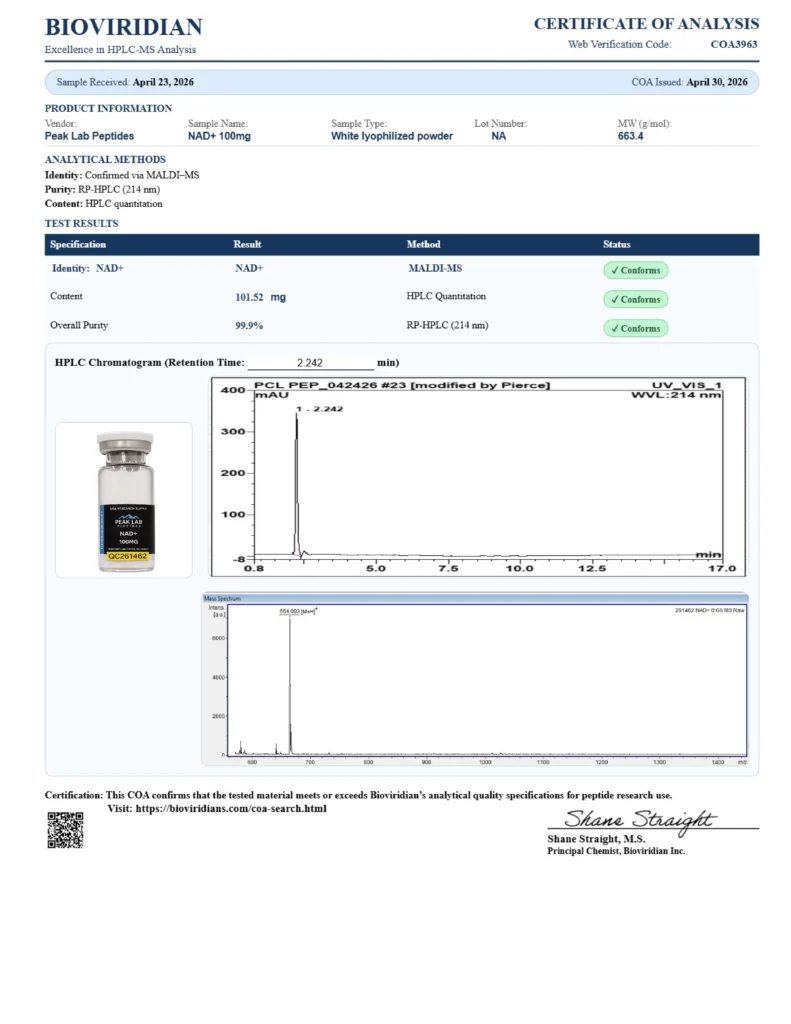Click the COA3963 web verification code
The width and height of the screenshot is (791, 1024).
click(734, 44)
